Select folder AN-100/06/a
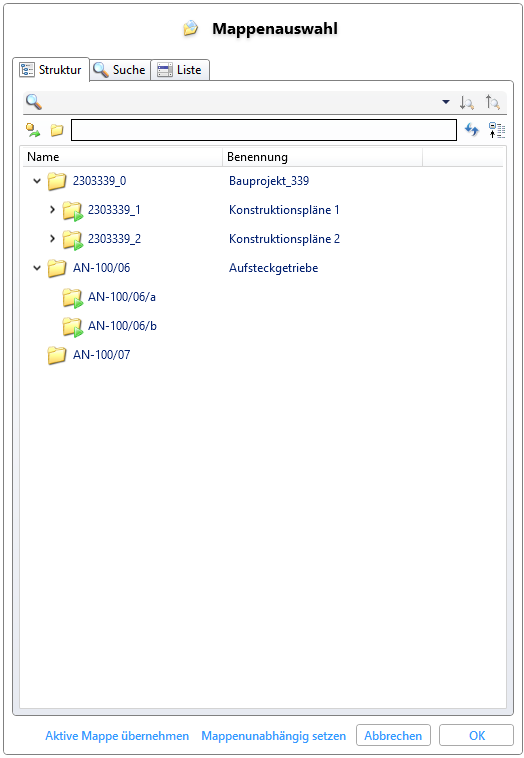This screenshot has height=758, width=524. [122, 297]
